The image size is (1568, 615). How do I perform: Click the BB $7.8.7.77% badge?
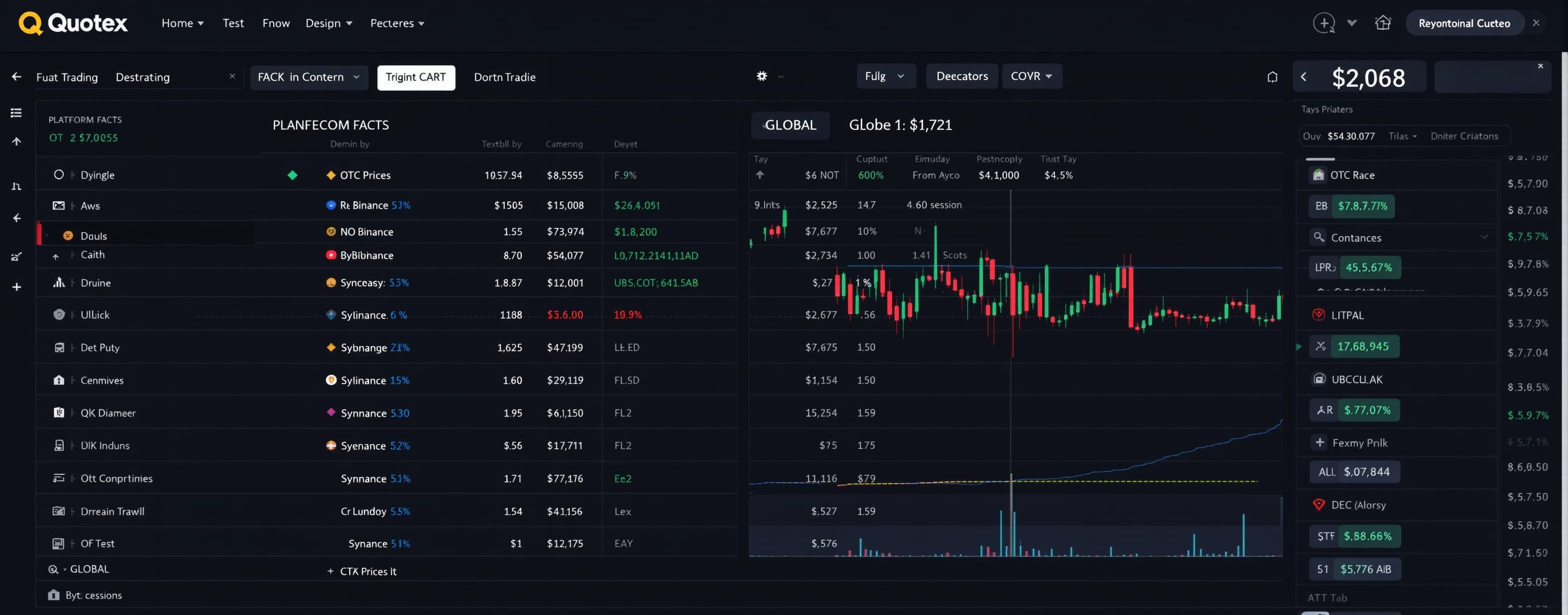point(1351,206)
